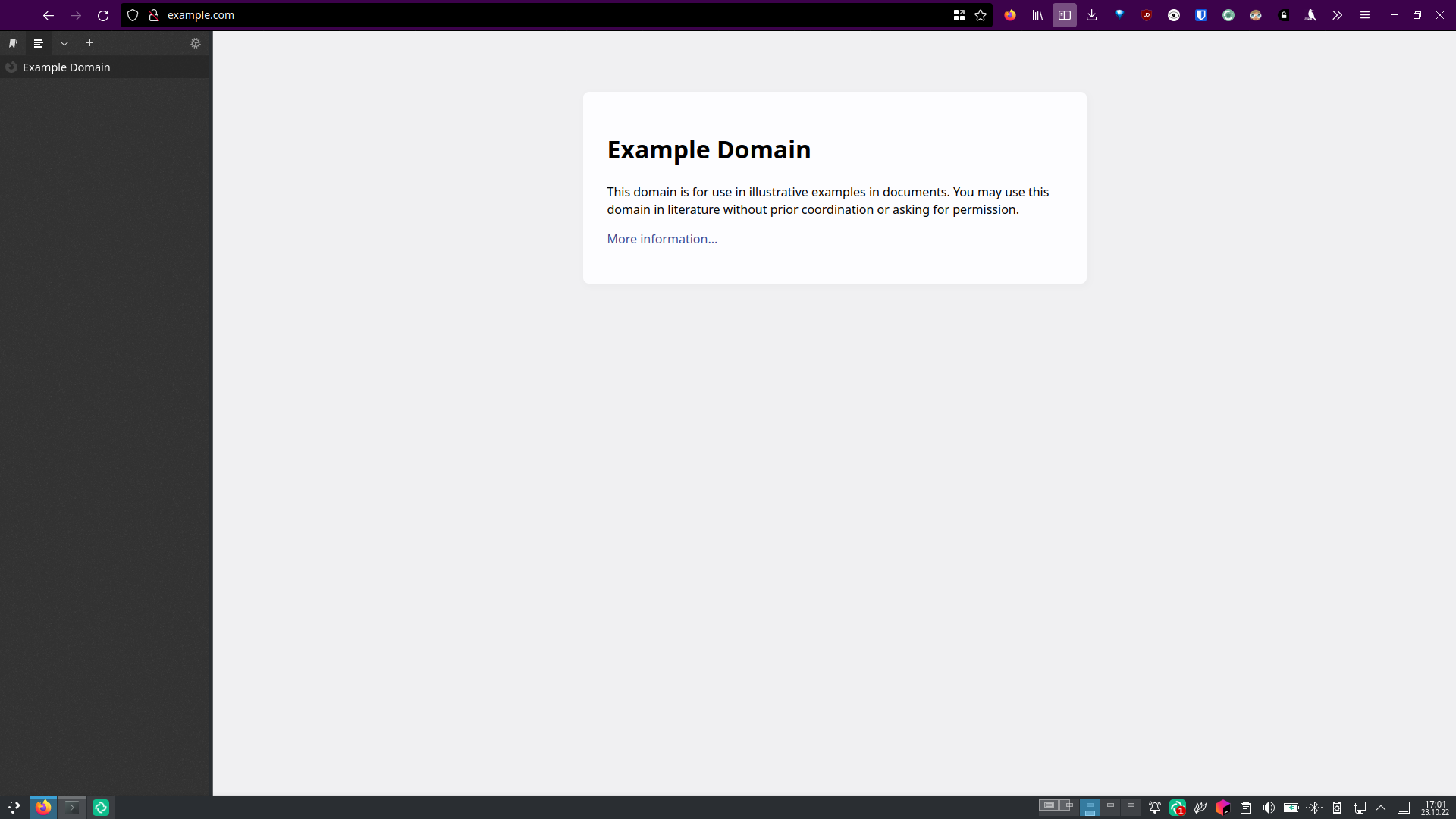
Task: Click the green circular extension icon
Action: click(1228, 15)
